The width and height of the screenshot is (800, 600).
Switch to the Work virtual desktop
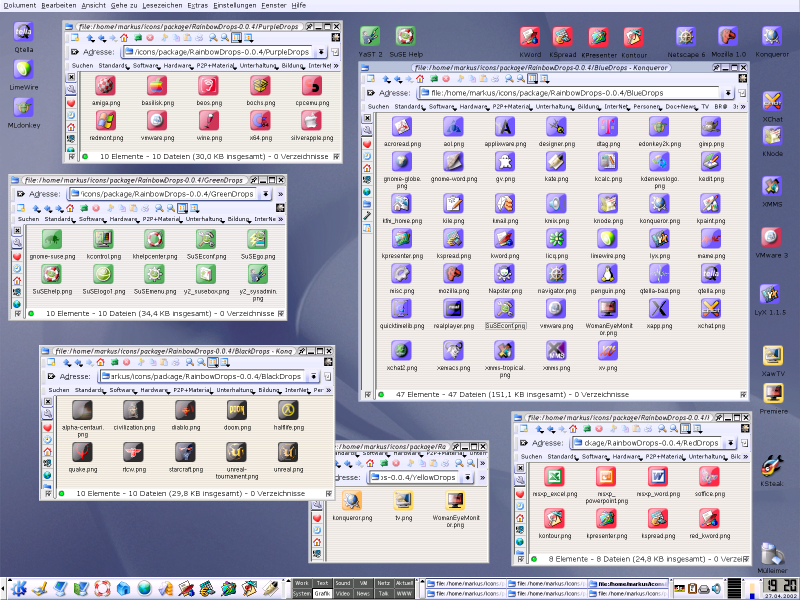302,583
